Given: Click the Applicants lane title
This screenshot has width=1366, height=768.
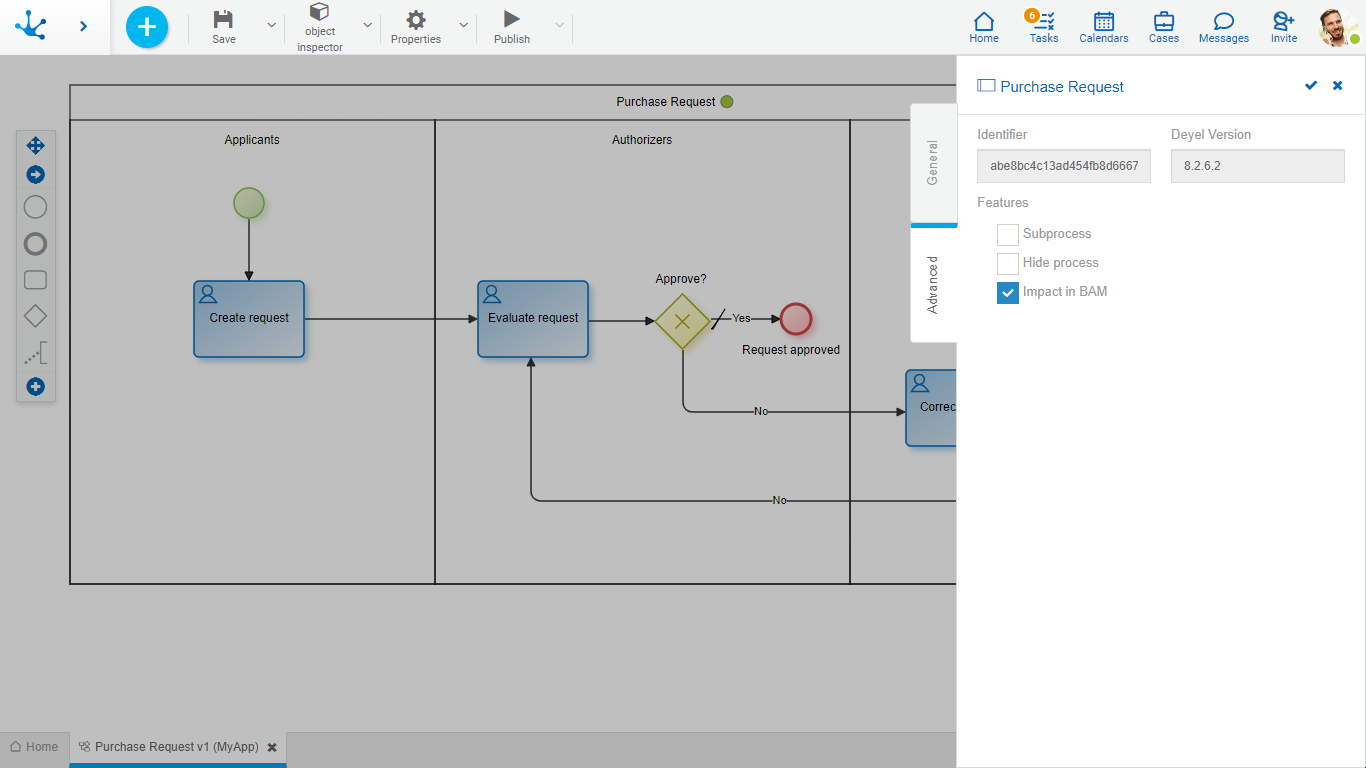Looking at the screenshot, I should [252, 140].
